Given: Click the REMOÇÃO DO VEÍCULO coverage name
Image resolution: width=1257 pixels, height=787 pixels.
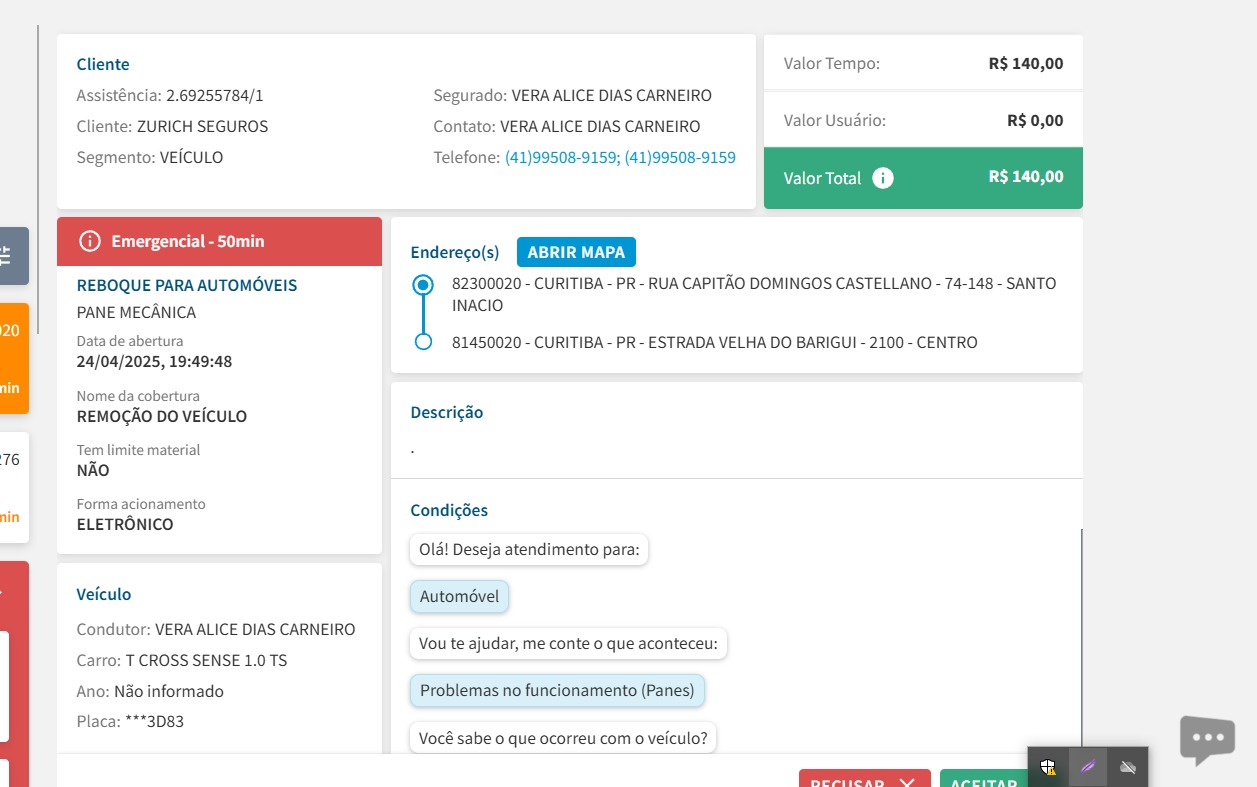Looking at the screenshot, I should (x=162, y=416).
